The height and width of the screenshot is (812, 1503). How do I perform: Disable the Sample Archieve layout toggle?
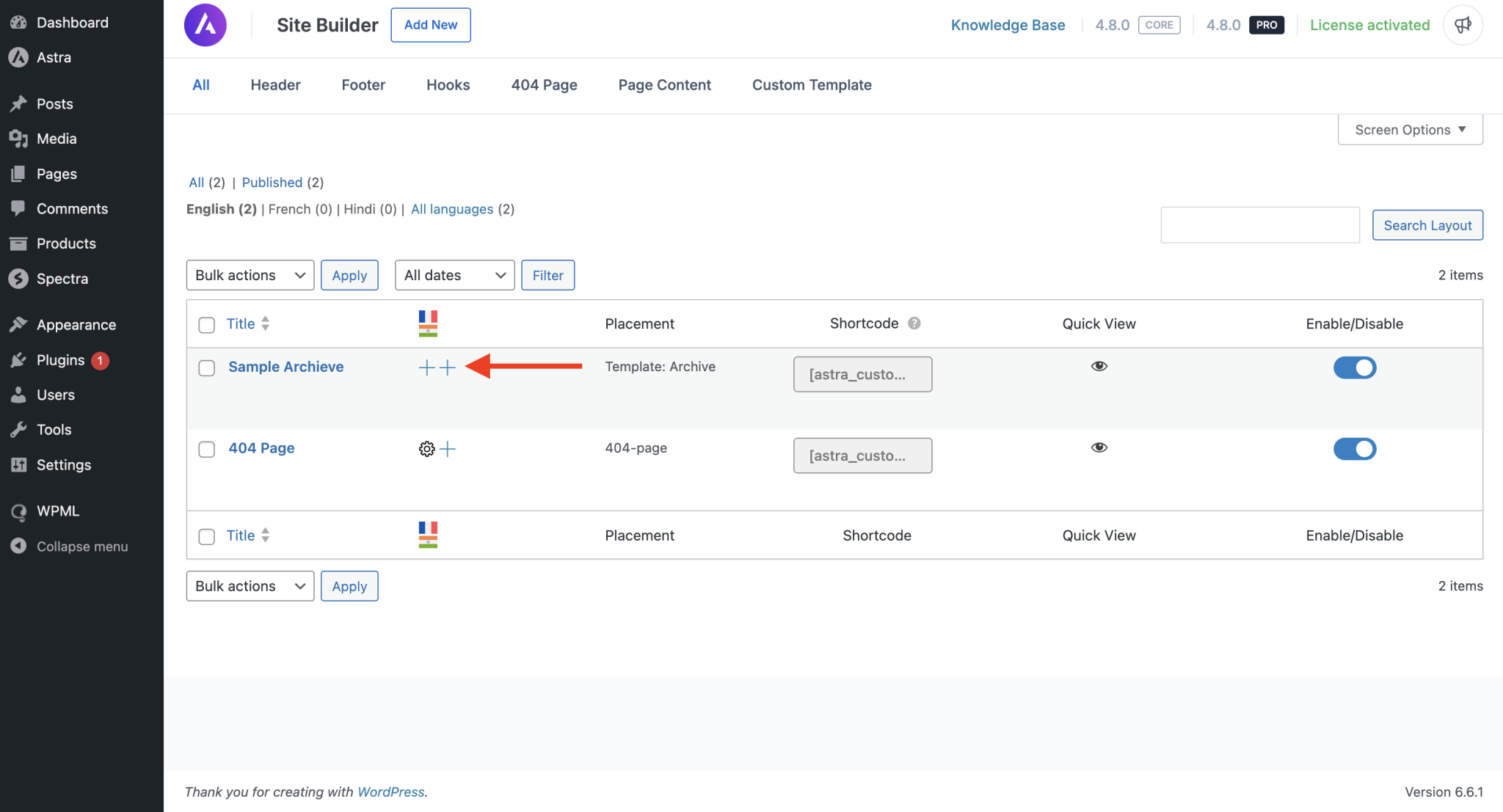(x=1354, y=367)
